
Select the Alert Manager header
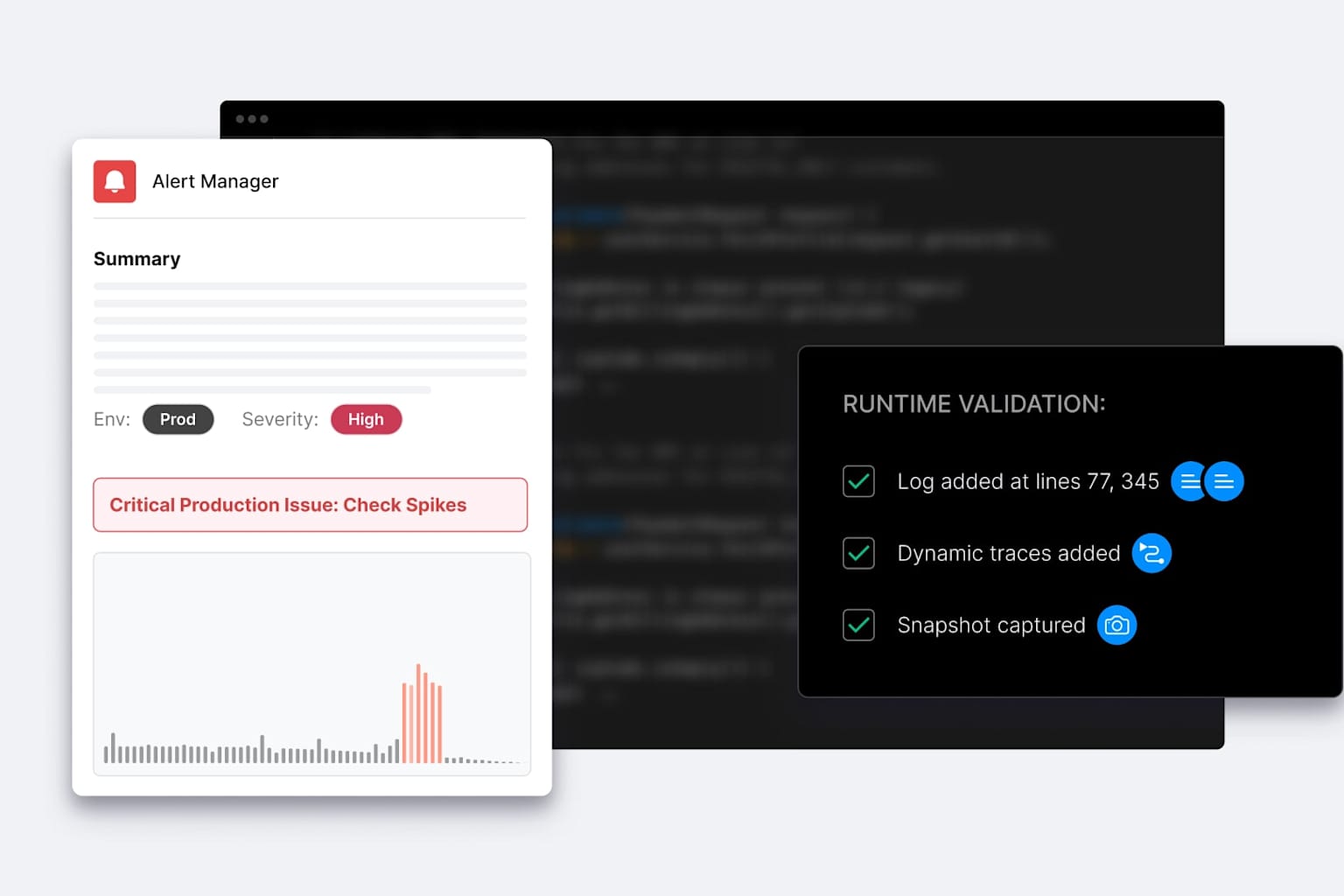coord(215,181)
